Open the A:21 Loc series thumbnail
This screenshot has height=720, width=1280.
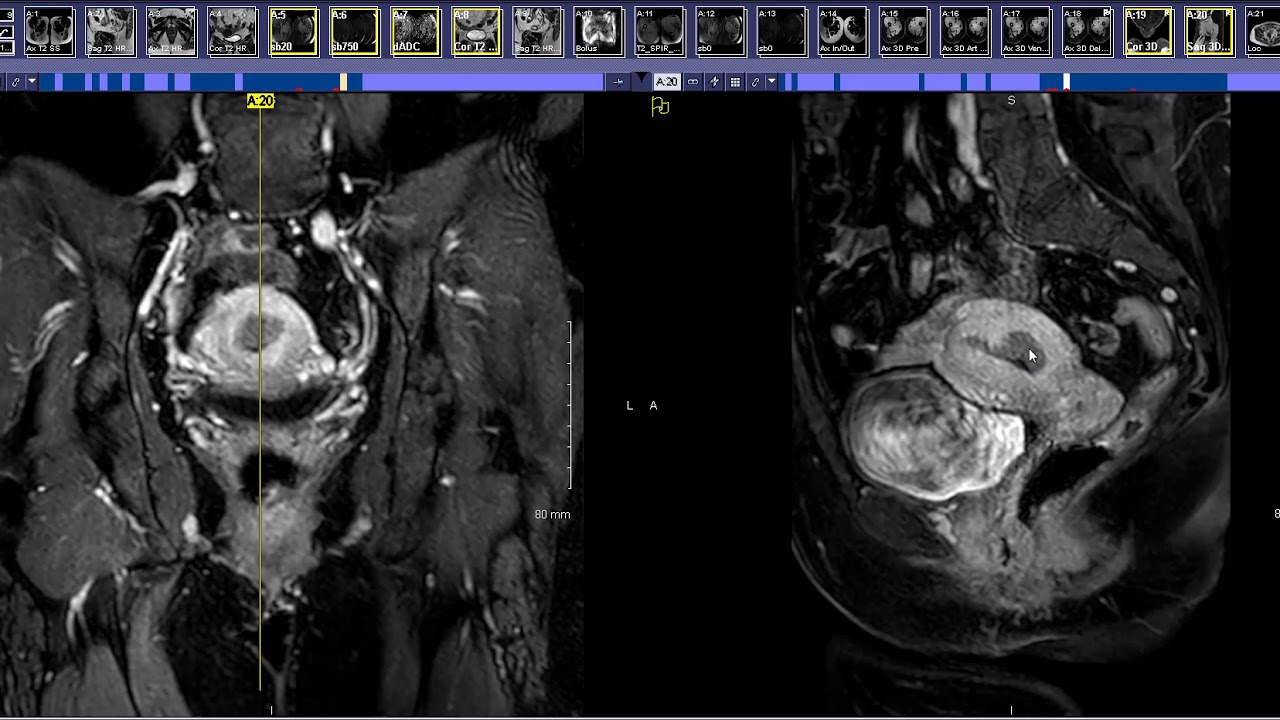click(1262, 31)
